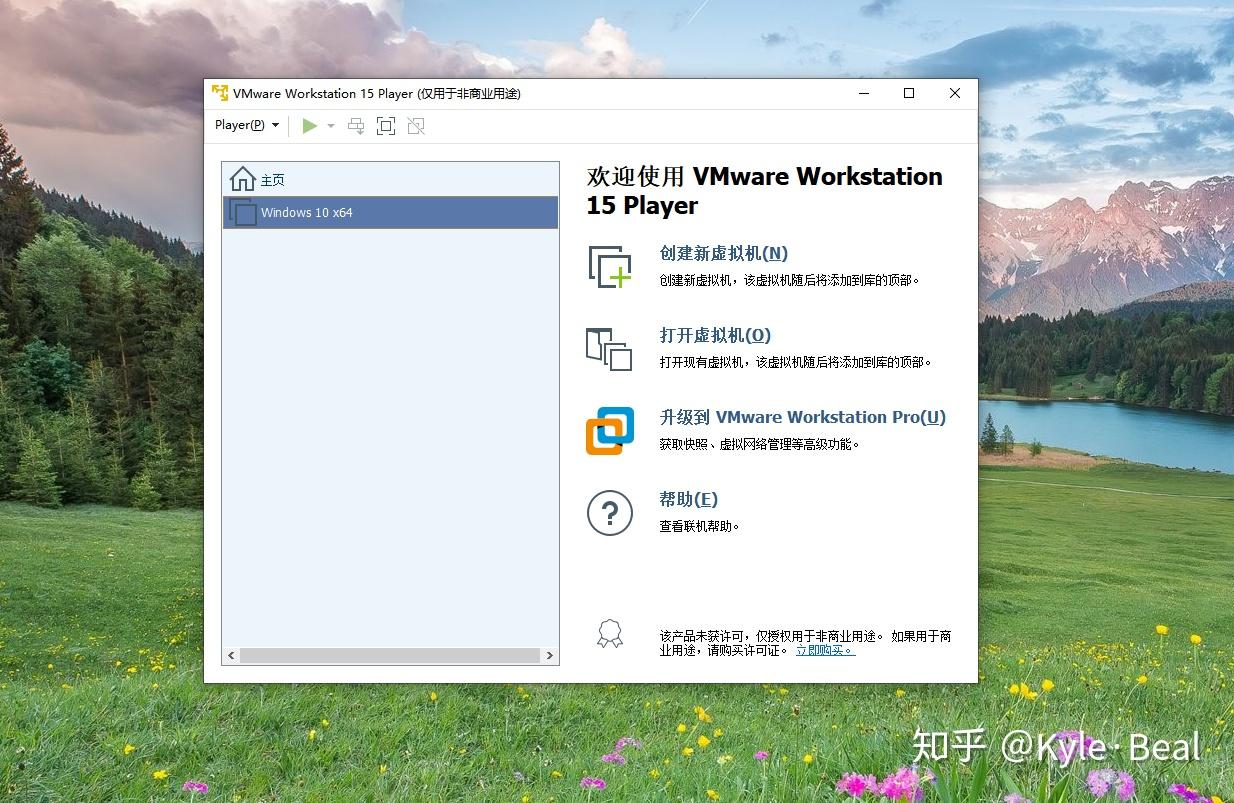The image size is (1234, 803).
Task: Click 立即购买 buy now link
Action: tap(825, 650)
